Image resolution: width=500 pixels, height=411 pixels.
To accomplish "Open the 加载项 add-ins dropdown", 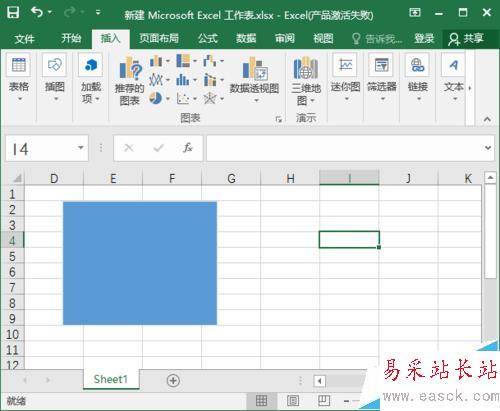I will [91, 79].
